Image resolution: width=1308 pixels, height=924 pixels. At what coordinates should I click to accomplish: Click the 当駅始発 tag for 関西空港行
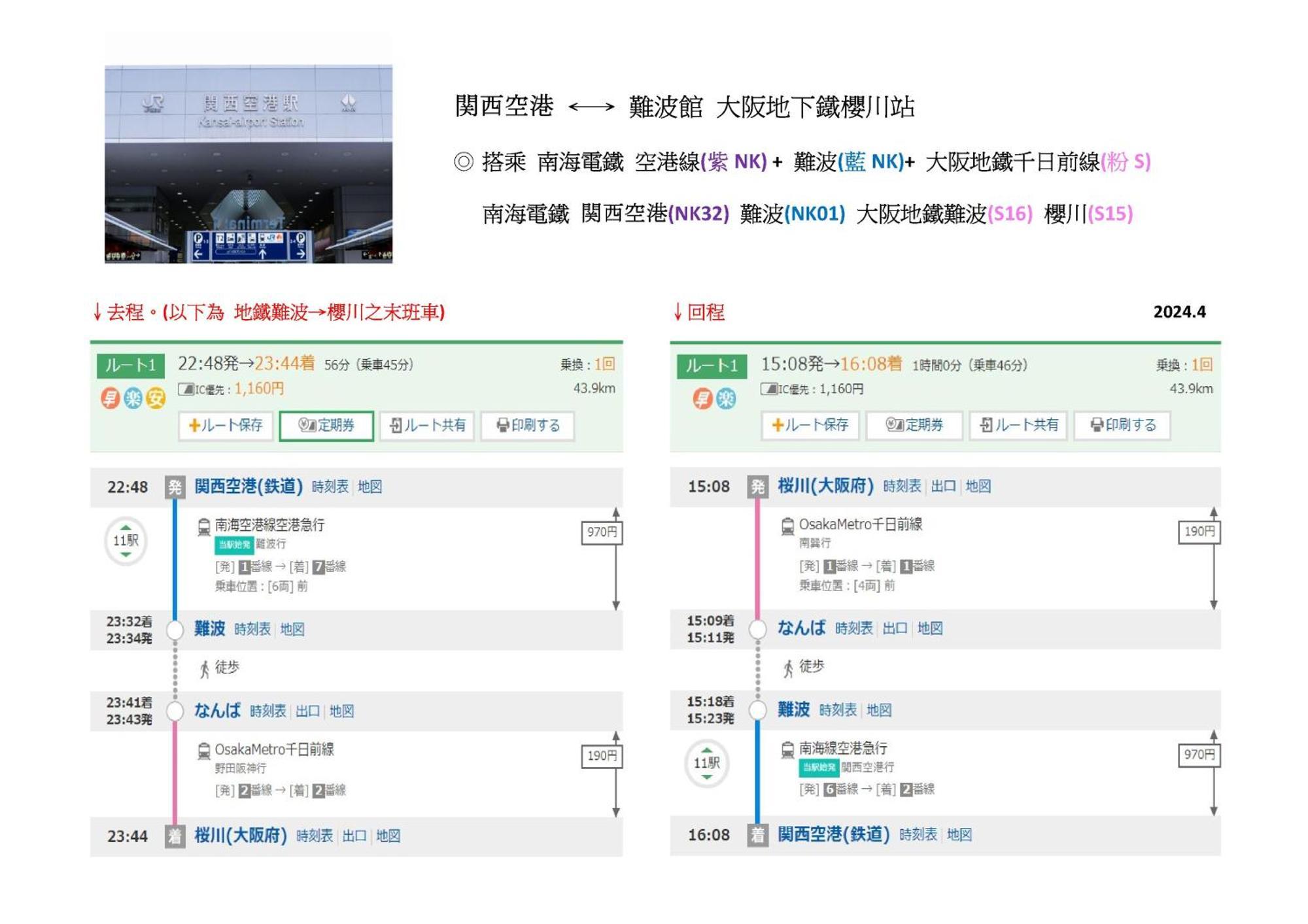pyautogui.click(x=819, y=768)
